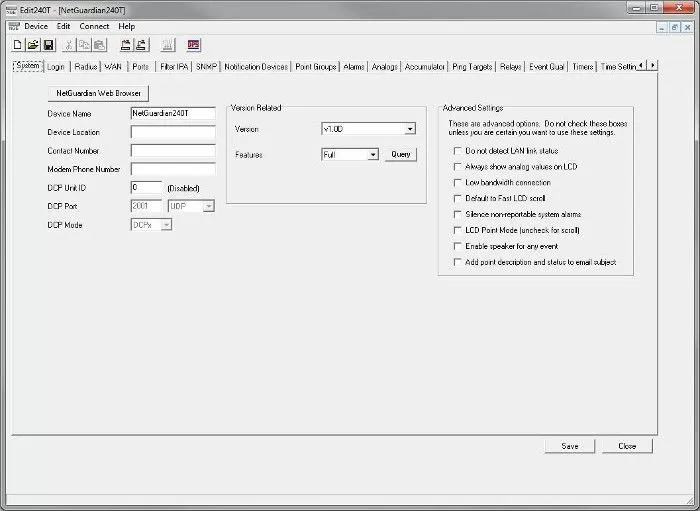
Task: Open the Point Groups tab
Action: point(316,67)
